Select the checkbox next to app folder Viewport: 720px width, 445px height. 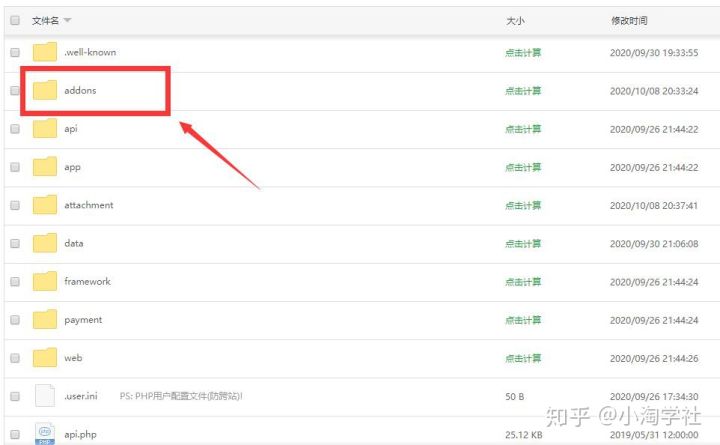click(x=15, y=167)
